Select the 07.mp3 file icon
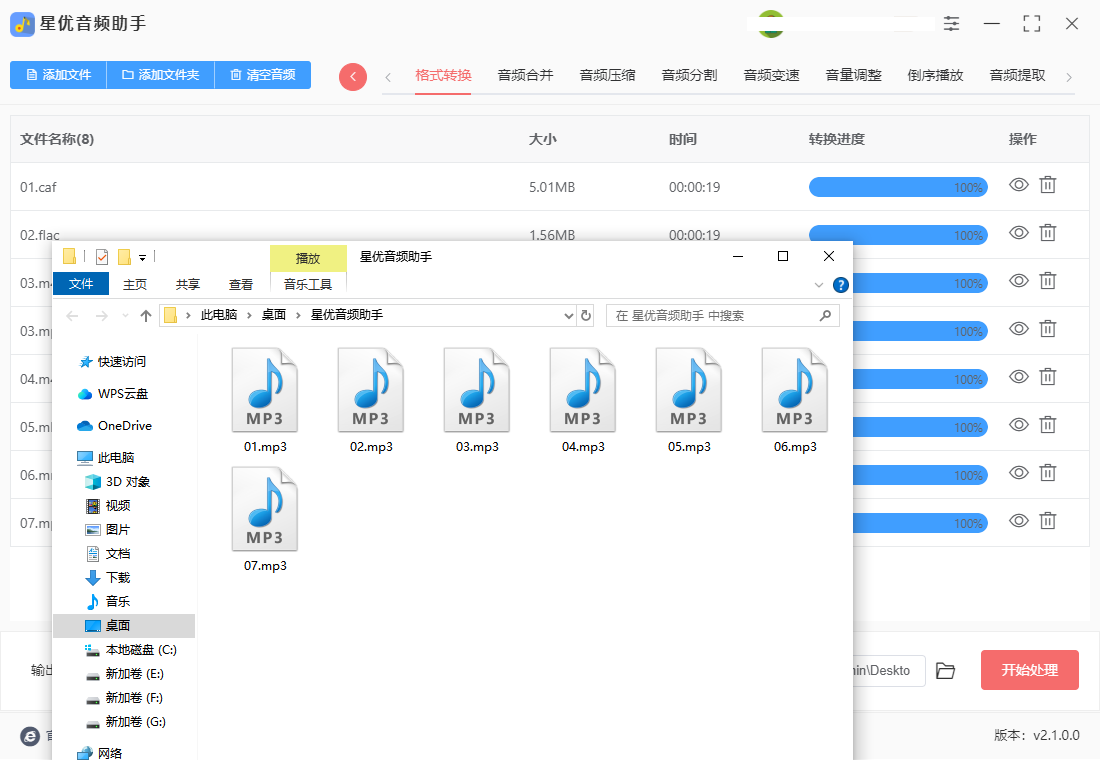The image size is (1100, 760). (265, 509)
